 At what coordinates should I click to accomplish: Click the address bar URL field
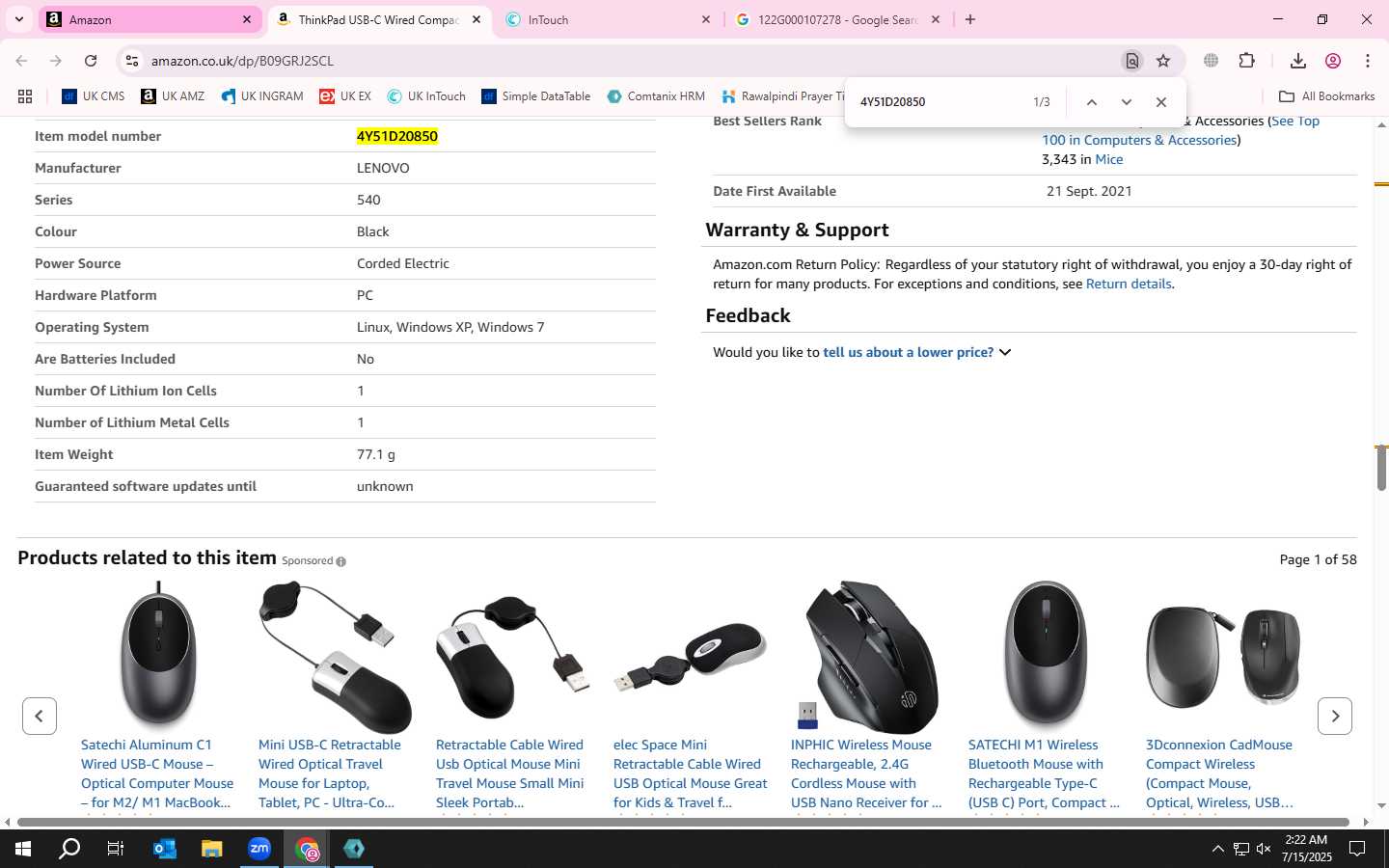627,61
